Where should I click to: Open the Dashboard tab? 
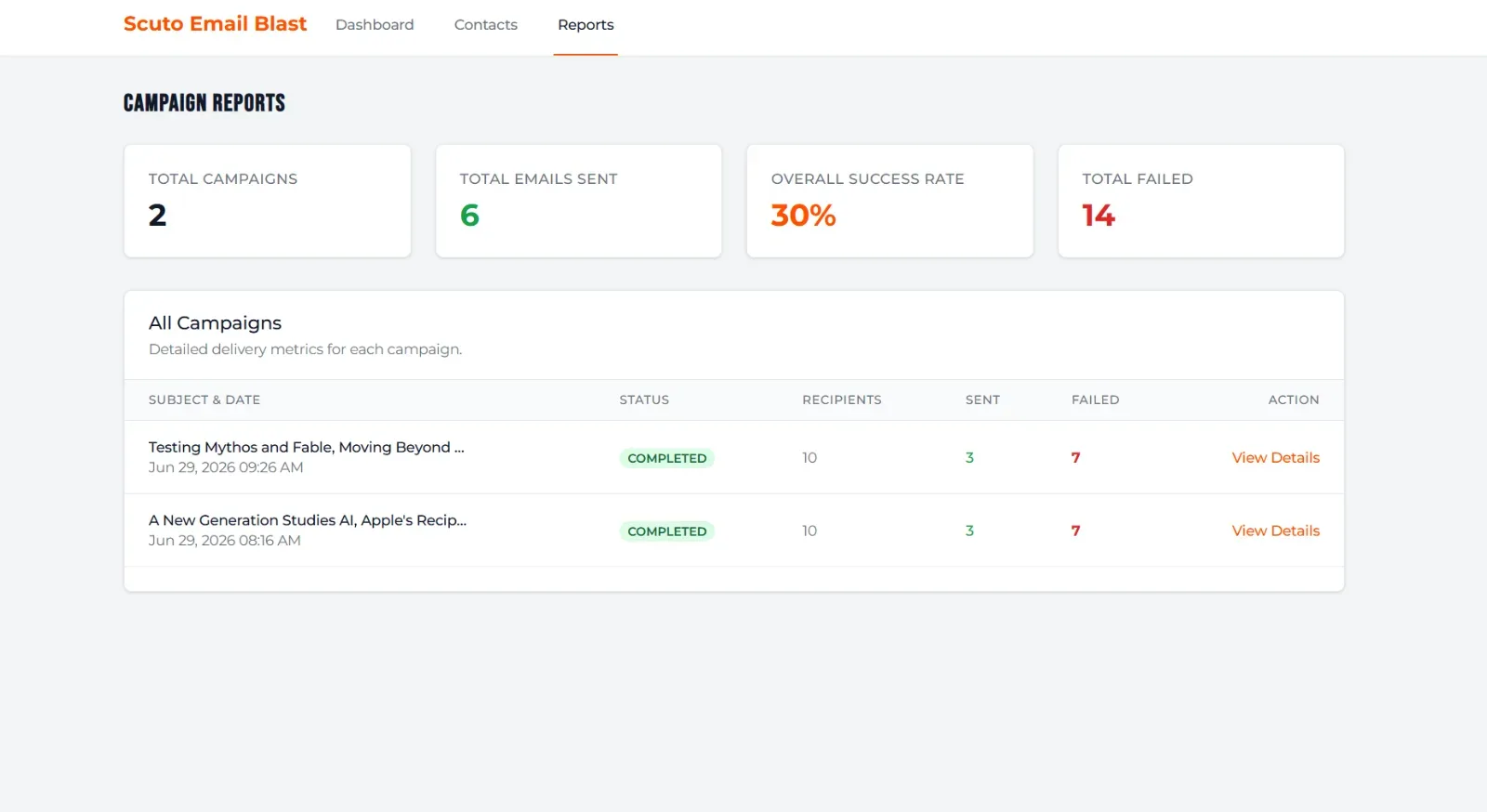(375, 25)
